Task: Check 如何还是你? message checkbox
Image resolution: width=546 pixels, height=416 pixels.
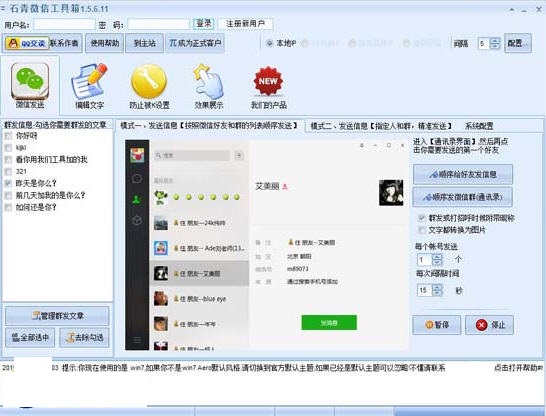Action: (x=8, y=207)
